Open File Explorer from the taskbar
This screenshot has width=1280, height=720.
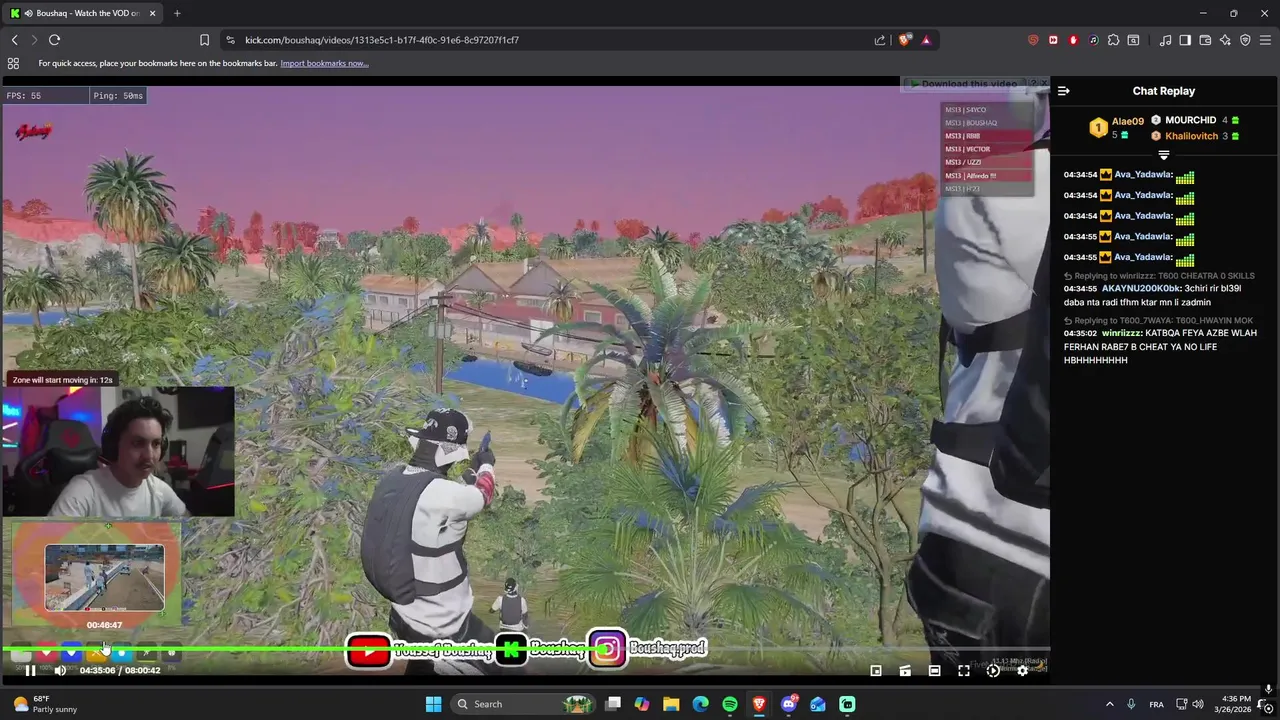click(x=671, y=704)
